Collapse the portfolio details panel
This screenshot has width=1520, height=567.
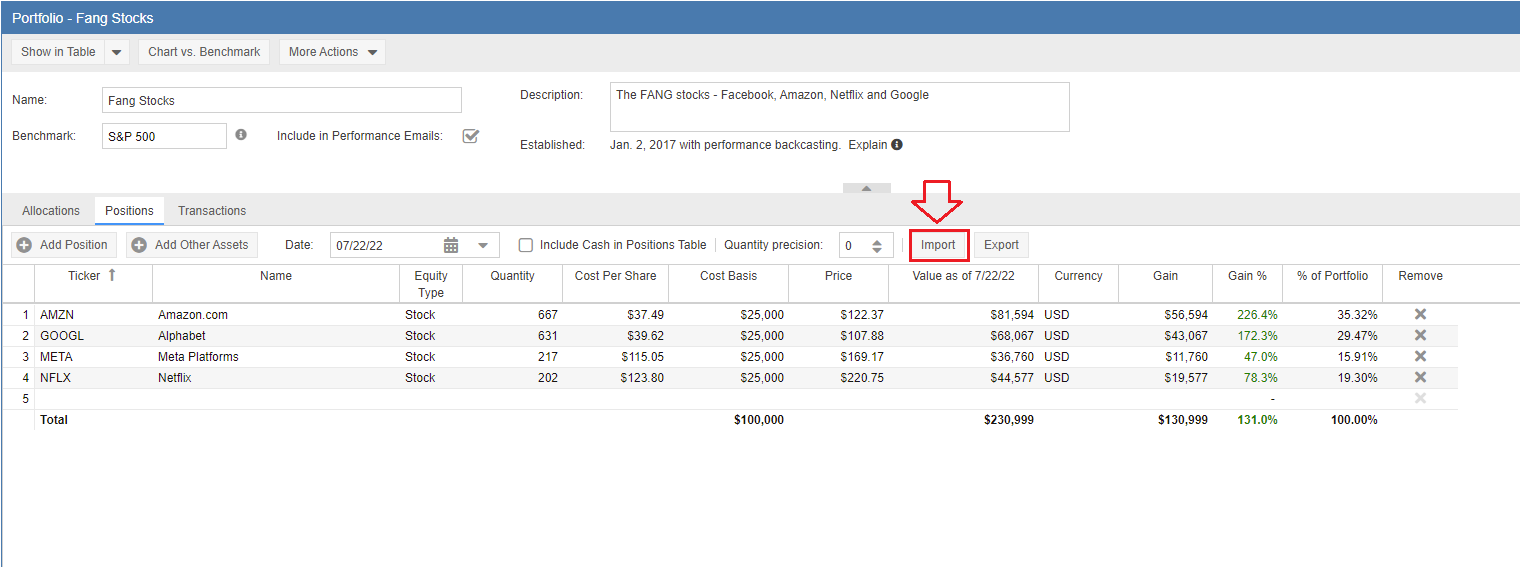(x=867, y=188)
